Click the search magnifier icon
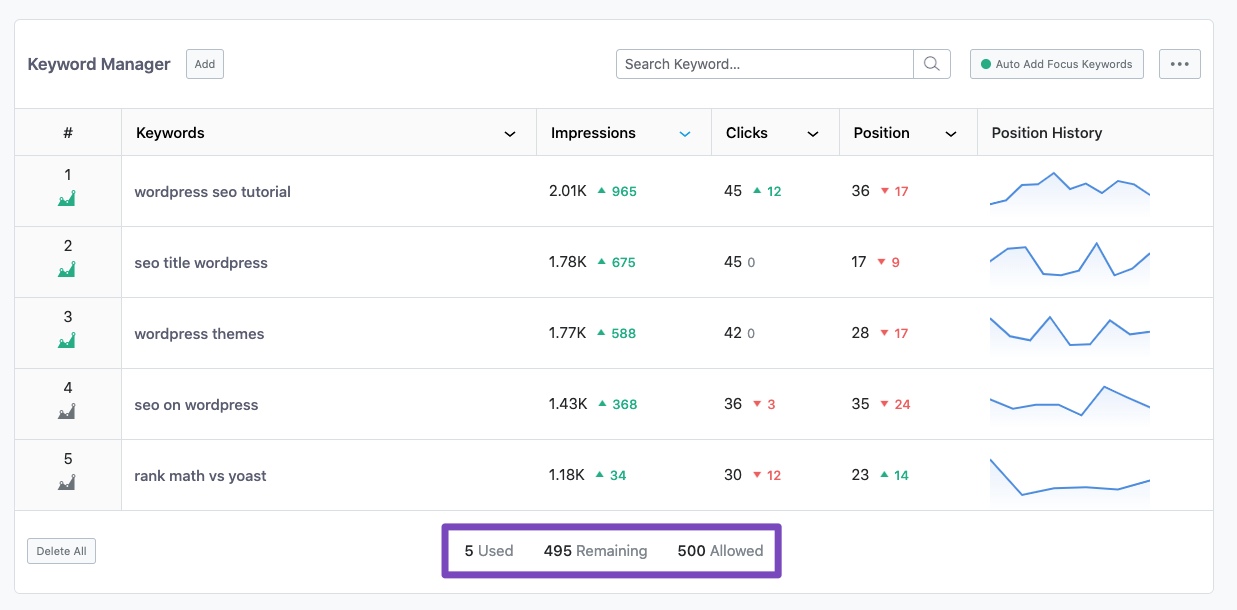The width and height of the screenshot is (1237, 610). [931, 64]
